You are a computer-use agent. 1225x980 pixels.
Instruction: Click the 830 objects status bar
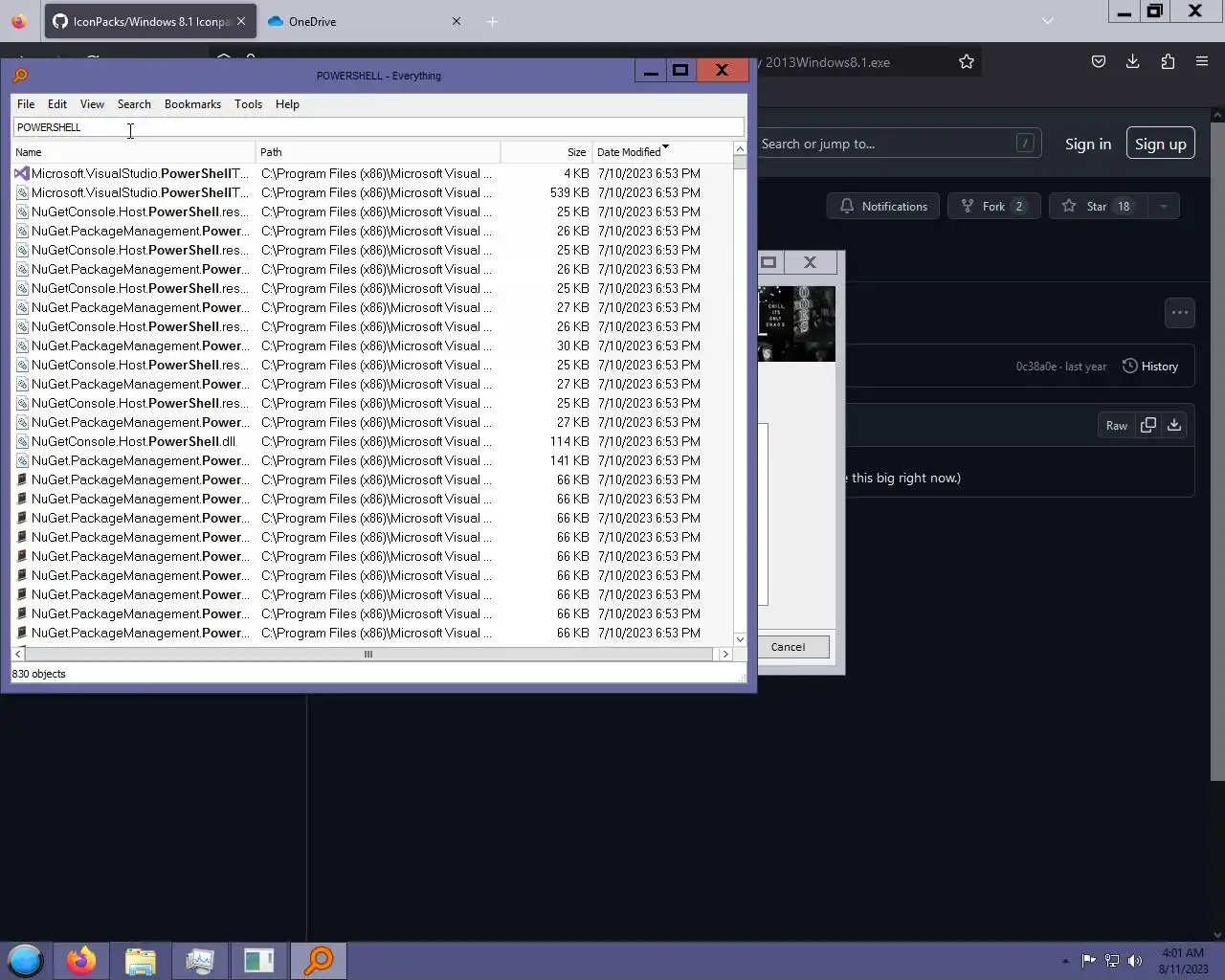click(378, 674)
